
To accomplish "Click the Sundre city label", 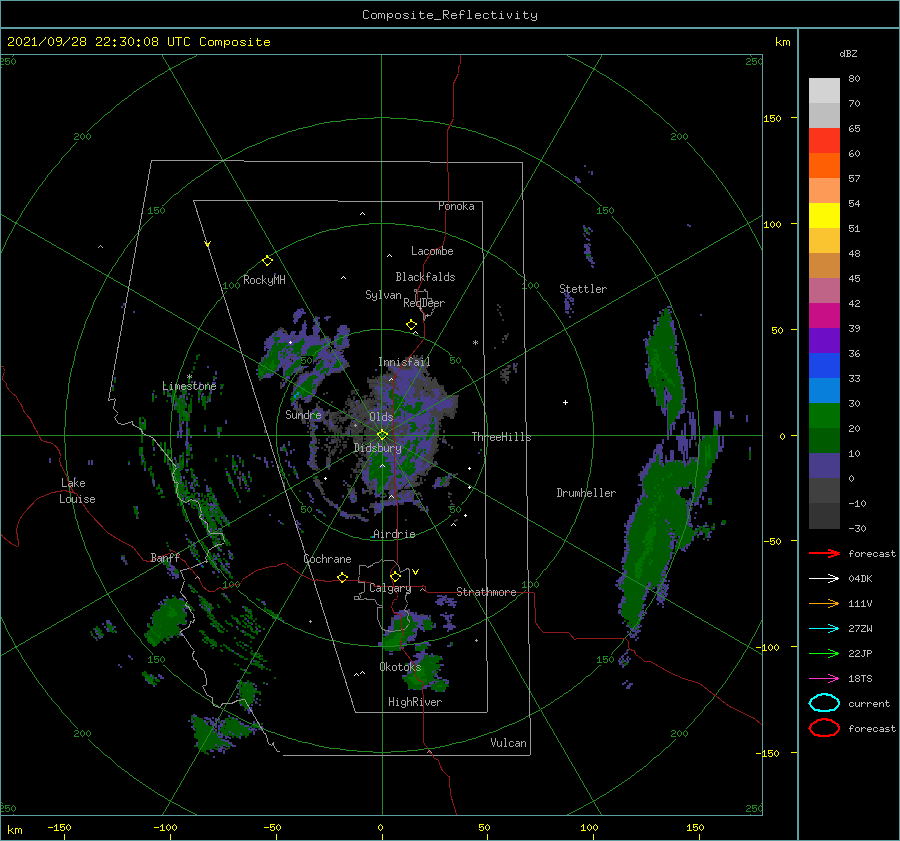I will (x=303, y=414).
